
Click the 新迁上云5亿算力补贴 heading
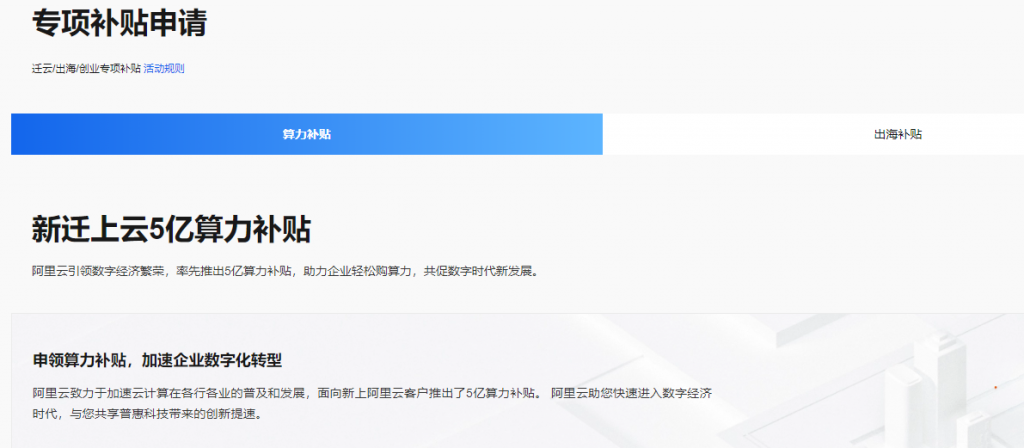(x=171, y=229)
